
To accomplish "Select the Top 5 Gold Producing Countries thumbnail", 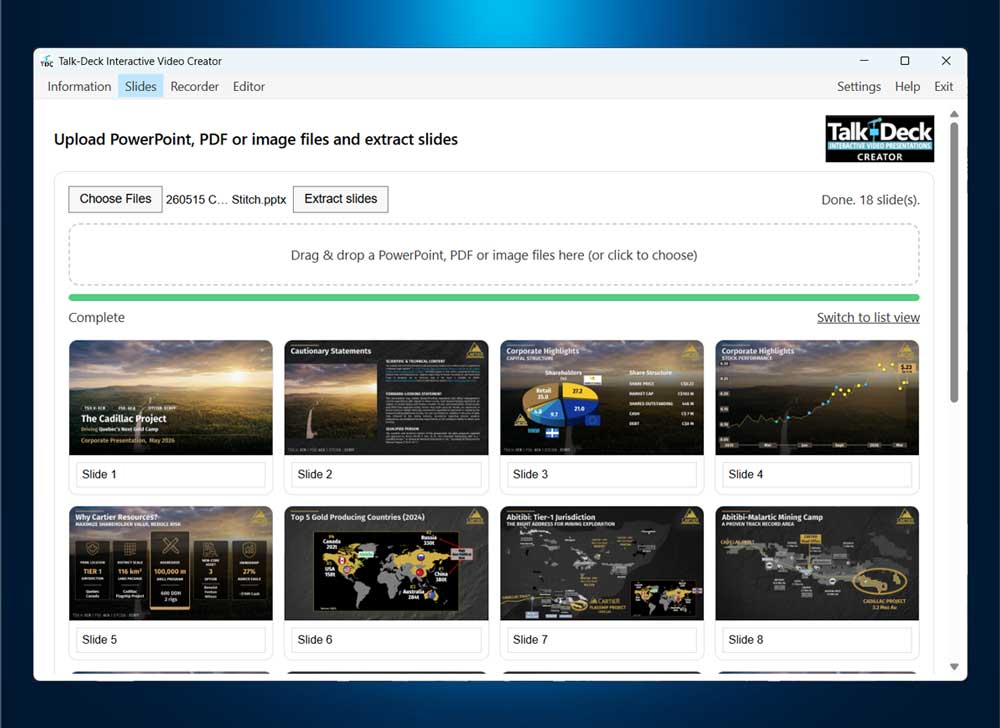I will (386, 563).
